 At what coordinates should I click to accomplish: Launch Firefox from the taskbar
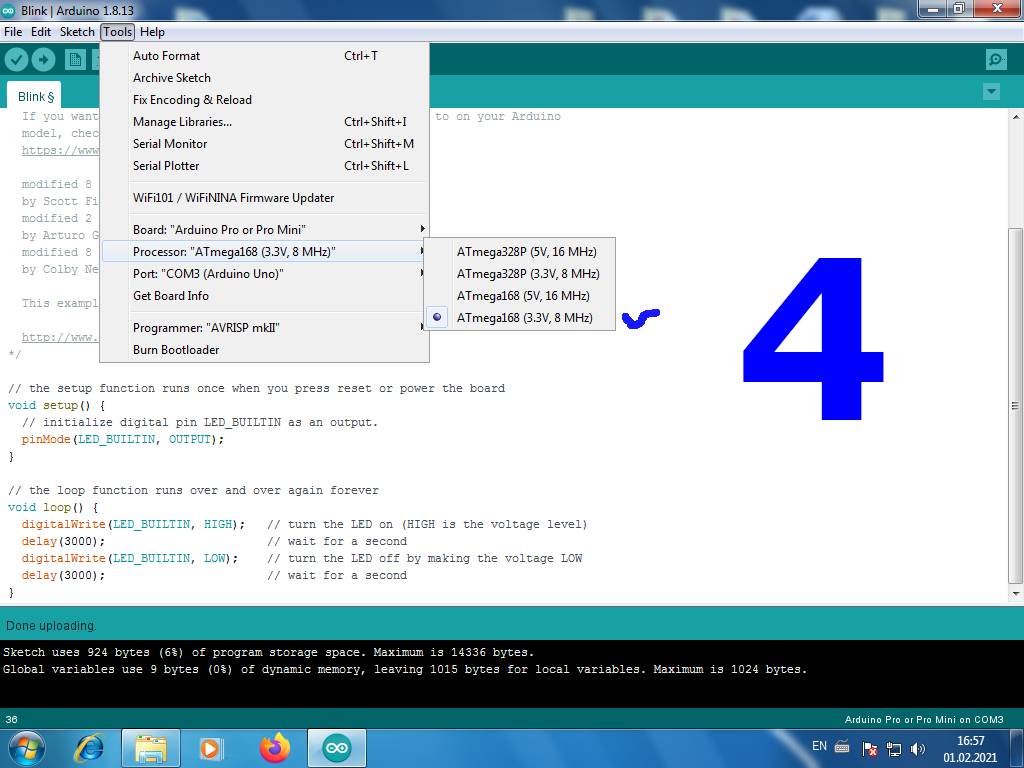[x=275, y=748]
